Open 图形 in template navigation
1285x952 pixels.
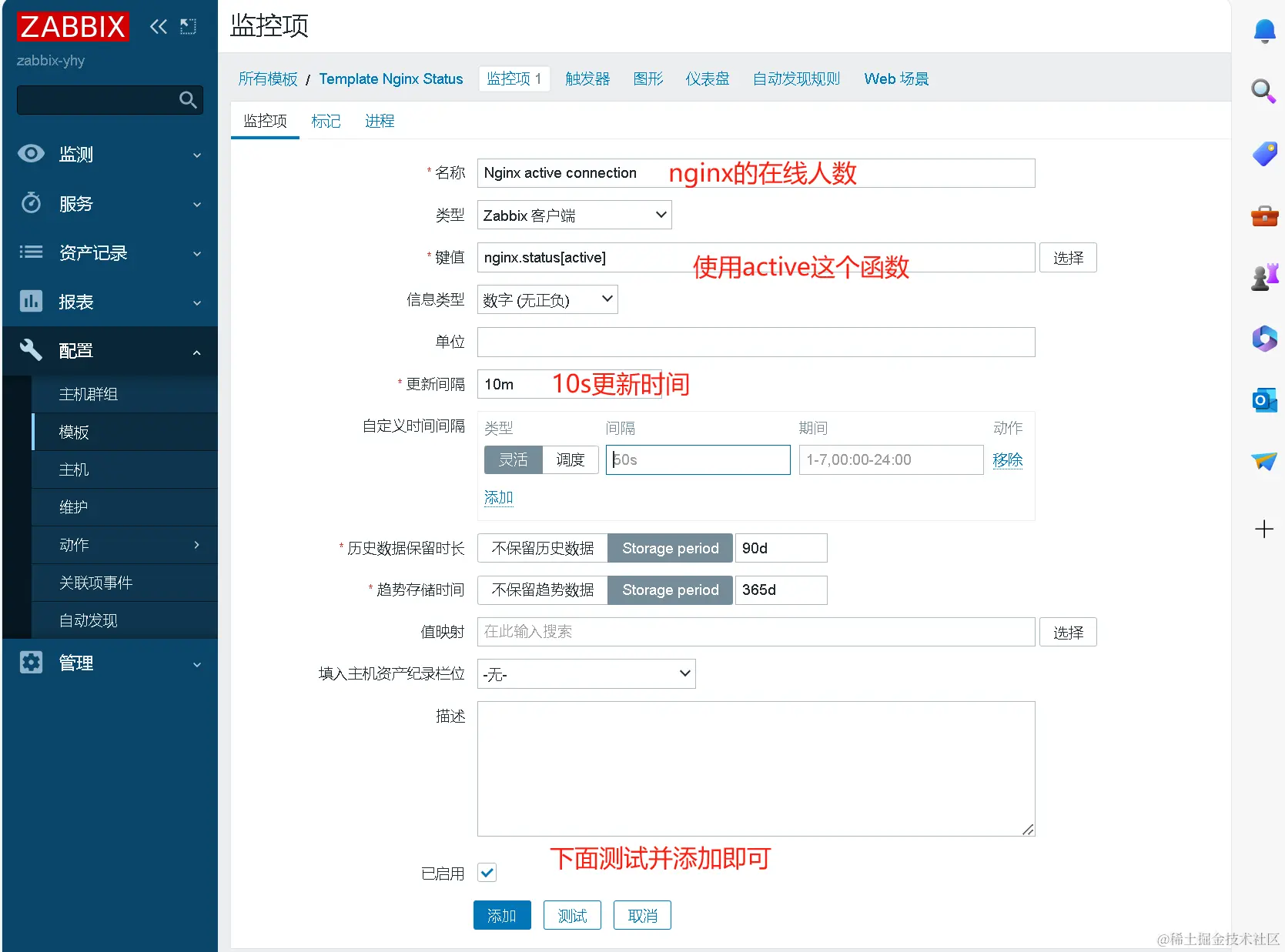pos(648,78)
